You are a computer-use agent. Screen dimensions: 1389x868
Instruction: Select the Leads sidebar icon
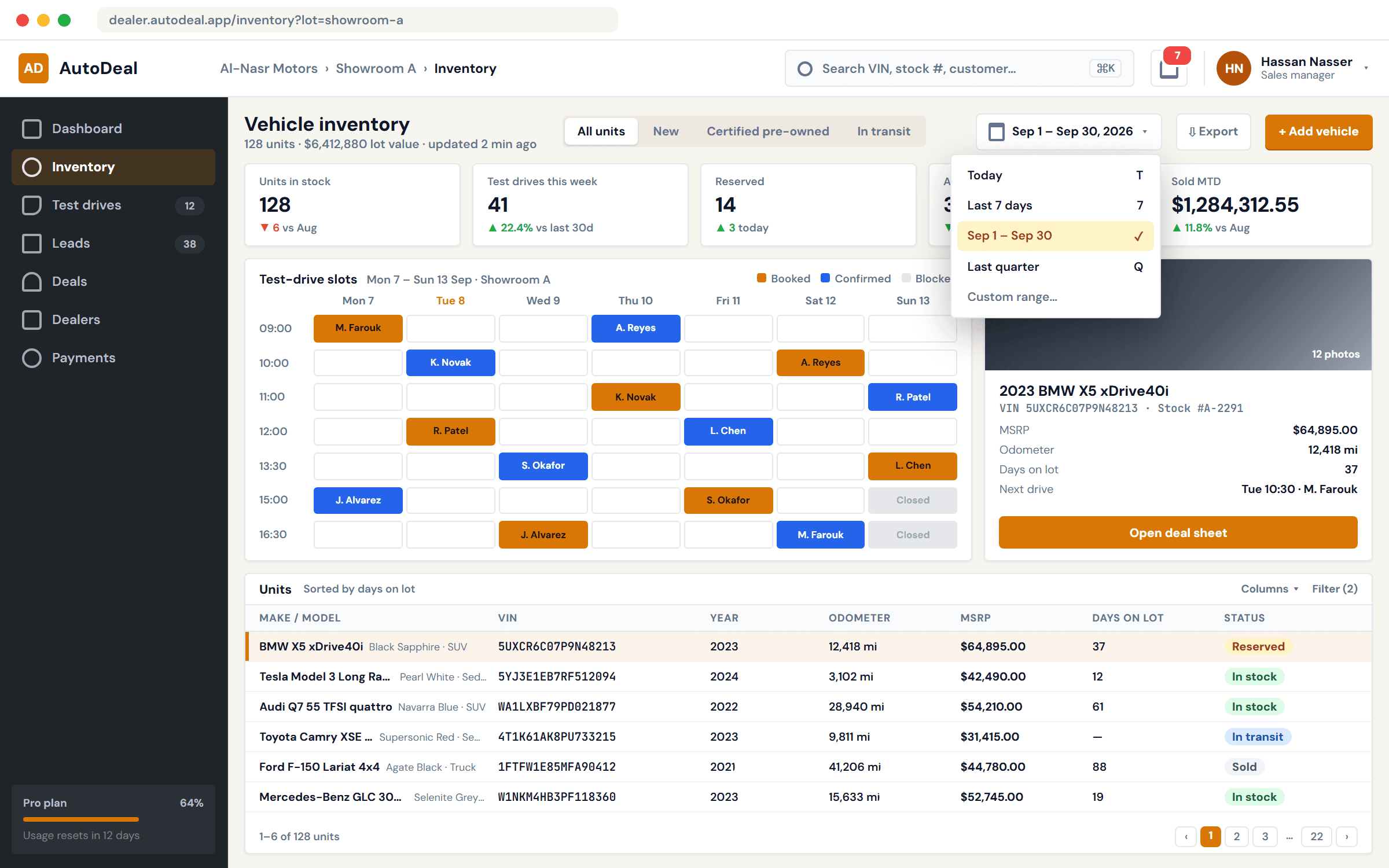32,243
